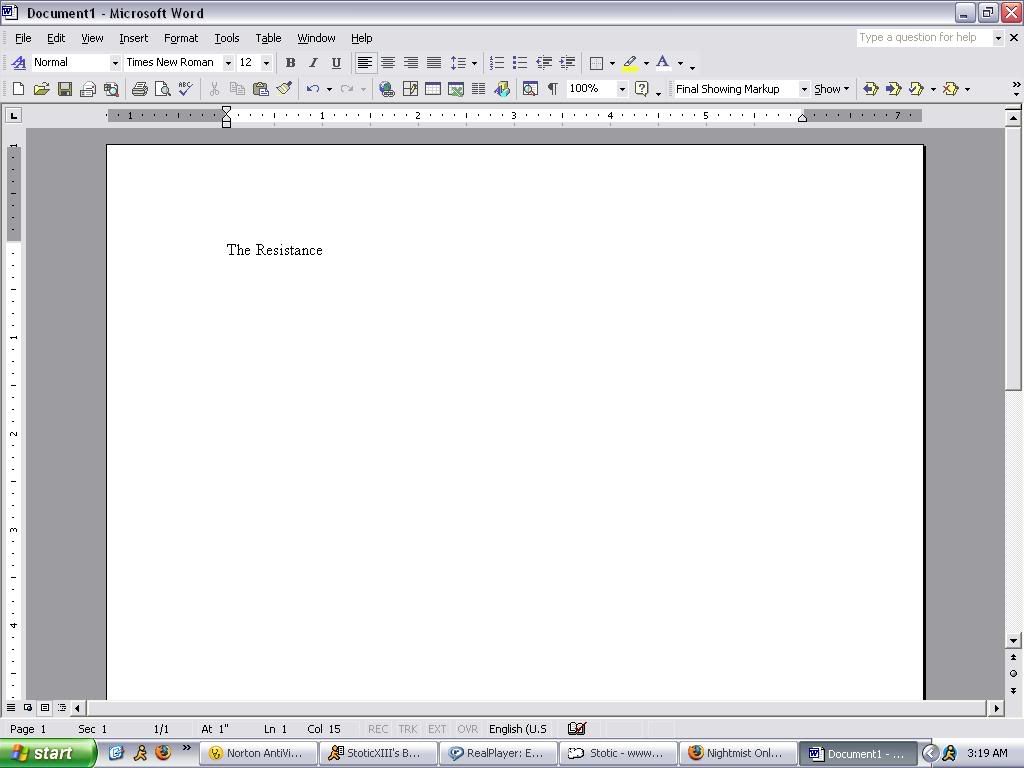
Task: Click the Bullets list icon
Action: [x=520, y=63]
